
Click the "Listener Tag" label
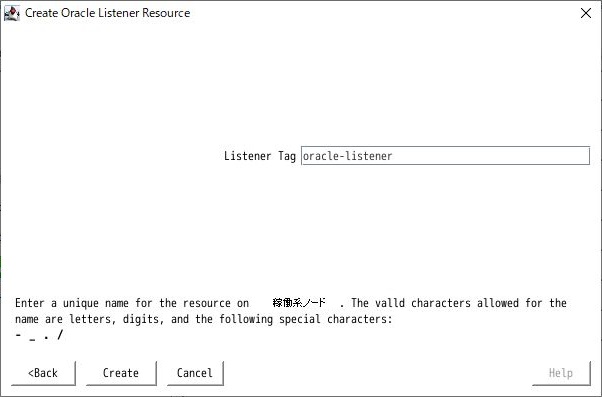(260, 156)
